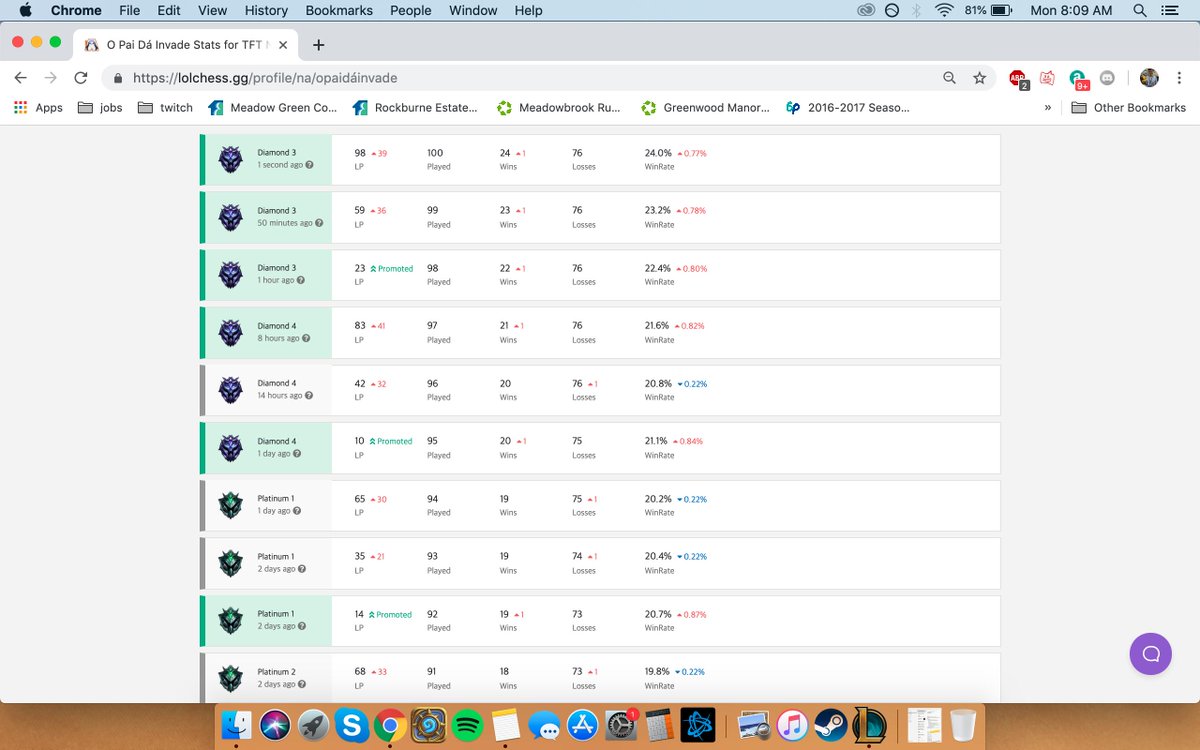The height and width of the screenshot is (750, 1200).
Task: Open the Window menu
Action: click(x=473, y=11)
